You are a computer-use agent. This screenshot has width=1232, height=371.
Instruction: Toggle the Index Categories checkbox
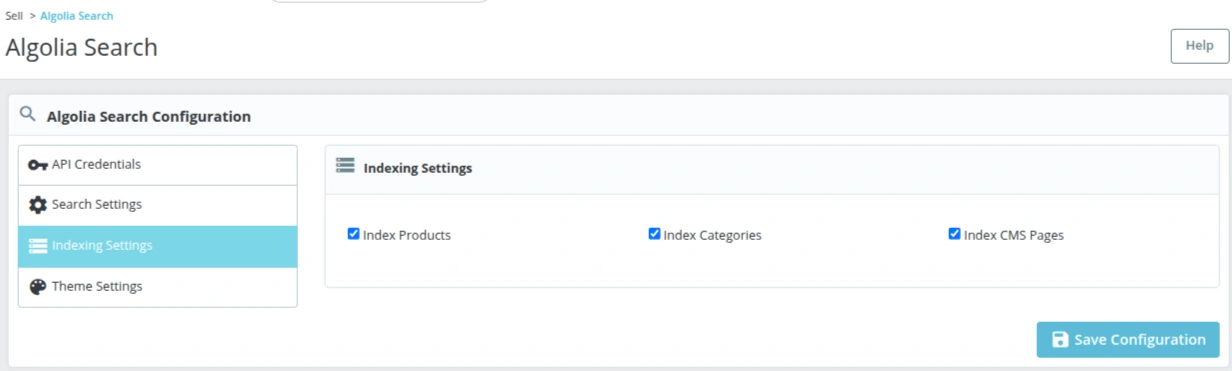654,234
